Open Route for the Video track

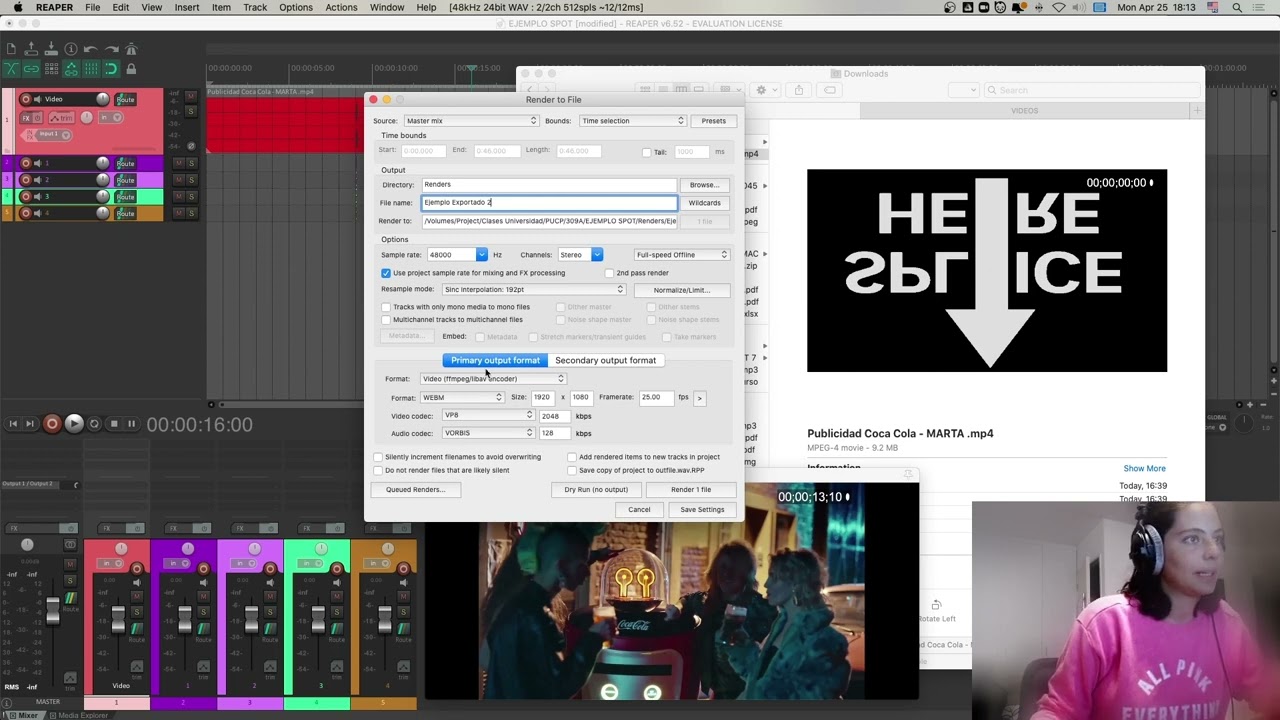coord(125,99)
